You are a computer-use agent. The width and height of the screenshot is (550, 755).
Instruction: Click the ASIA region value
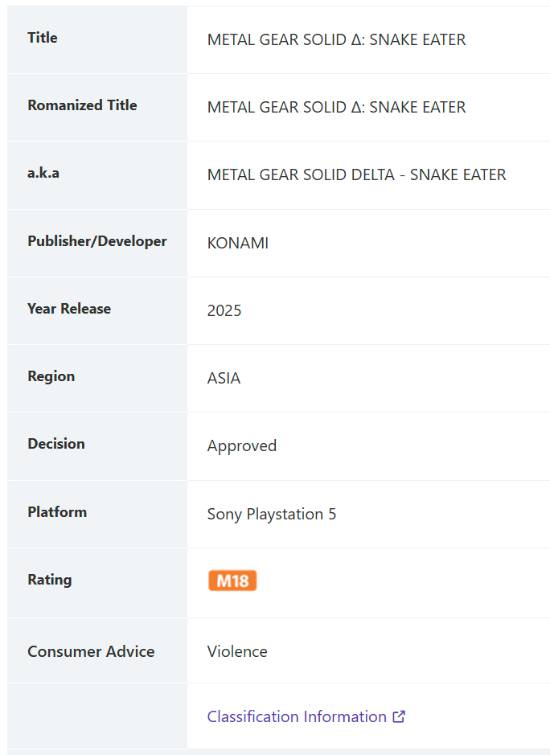223,378
